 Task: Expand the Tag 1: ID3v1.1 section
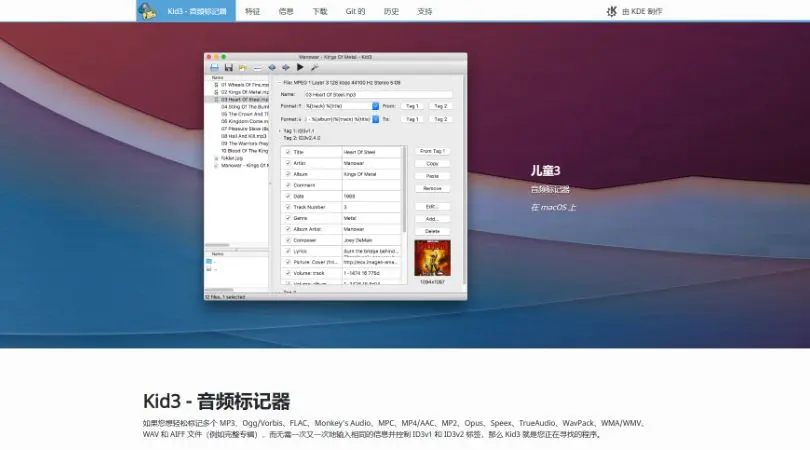pyautogui.click(x=280, y=131)
